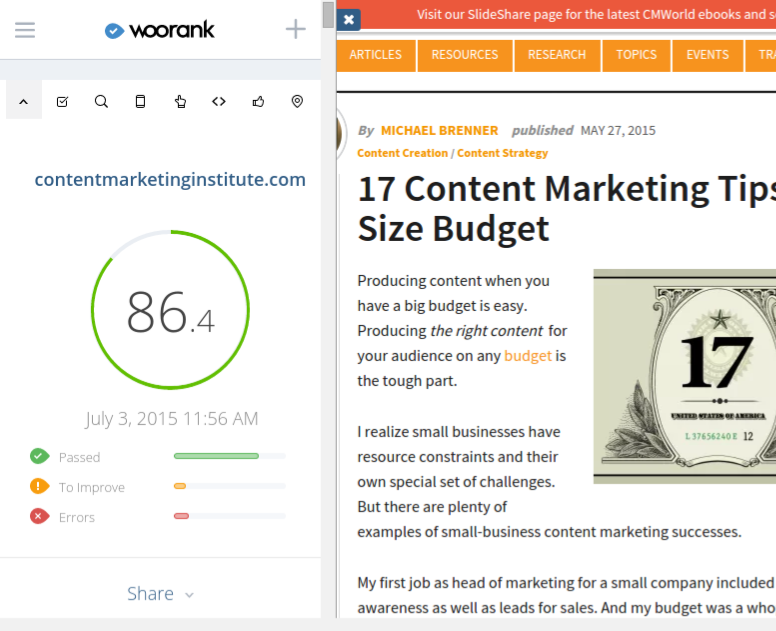Viewport: 776px width, 631px height.
Task: Open the RESOURCES nav tab
Action: coord(465,55)
